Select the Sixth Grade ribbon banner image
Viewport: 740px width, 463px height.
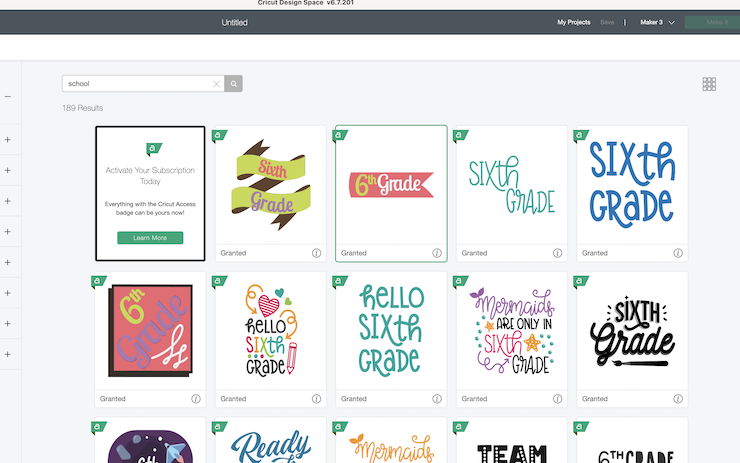[271, 185]
